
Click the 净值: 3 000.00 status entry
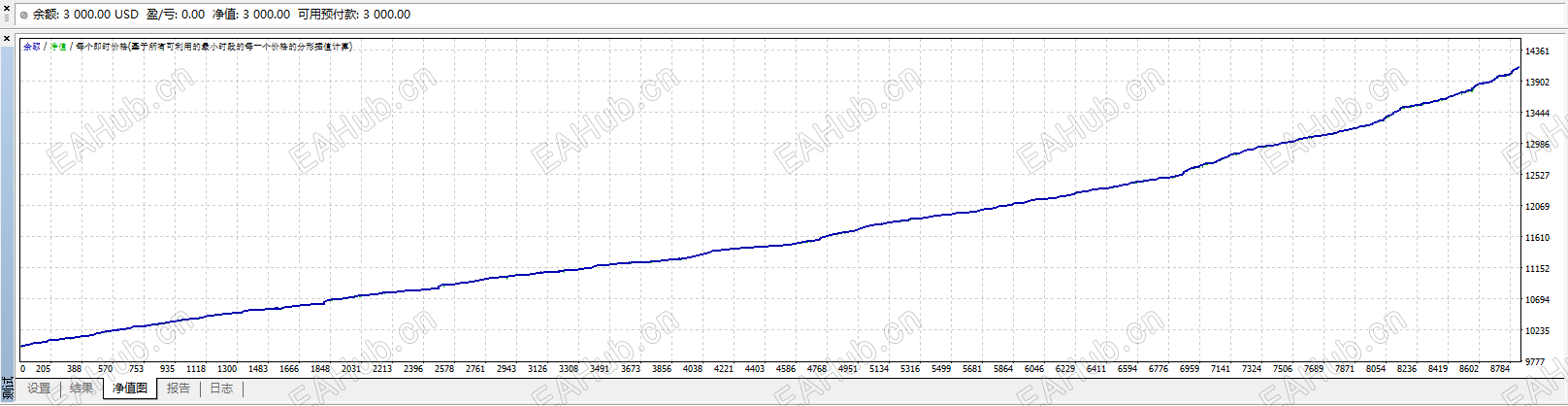pos(251,15)
